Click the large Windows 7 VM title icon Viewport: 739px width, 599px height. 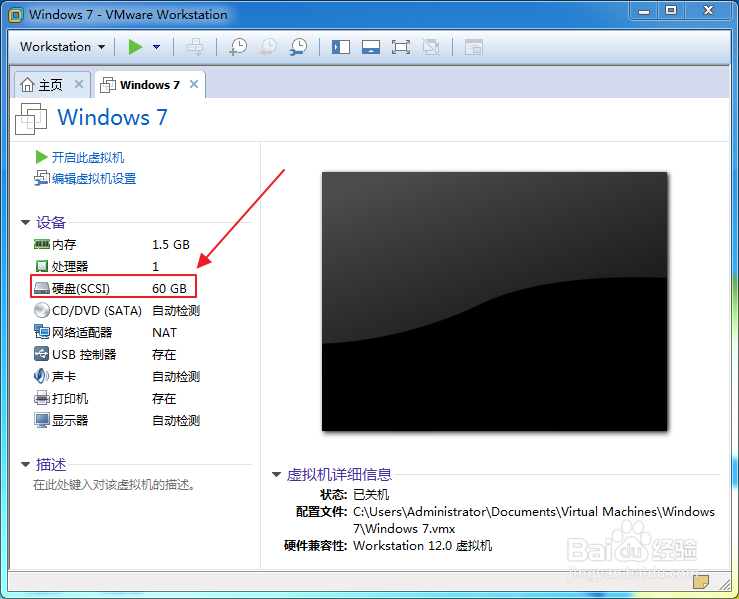pos(31,119)
